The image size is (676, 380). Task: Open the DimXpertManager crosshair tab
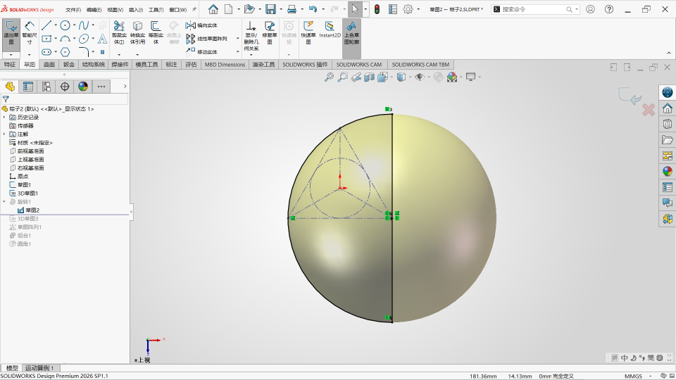tap(65, 87)
